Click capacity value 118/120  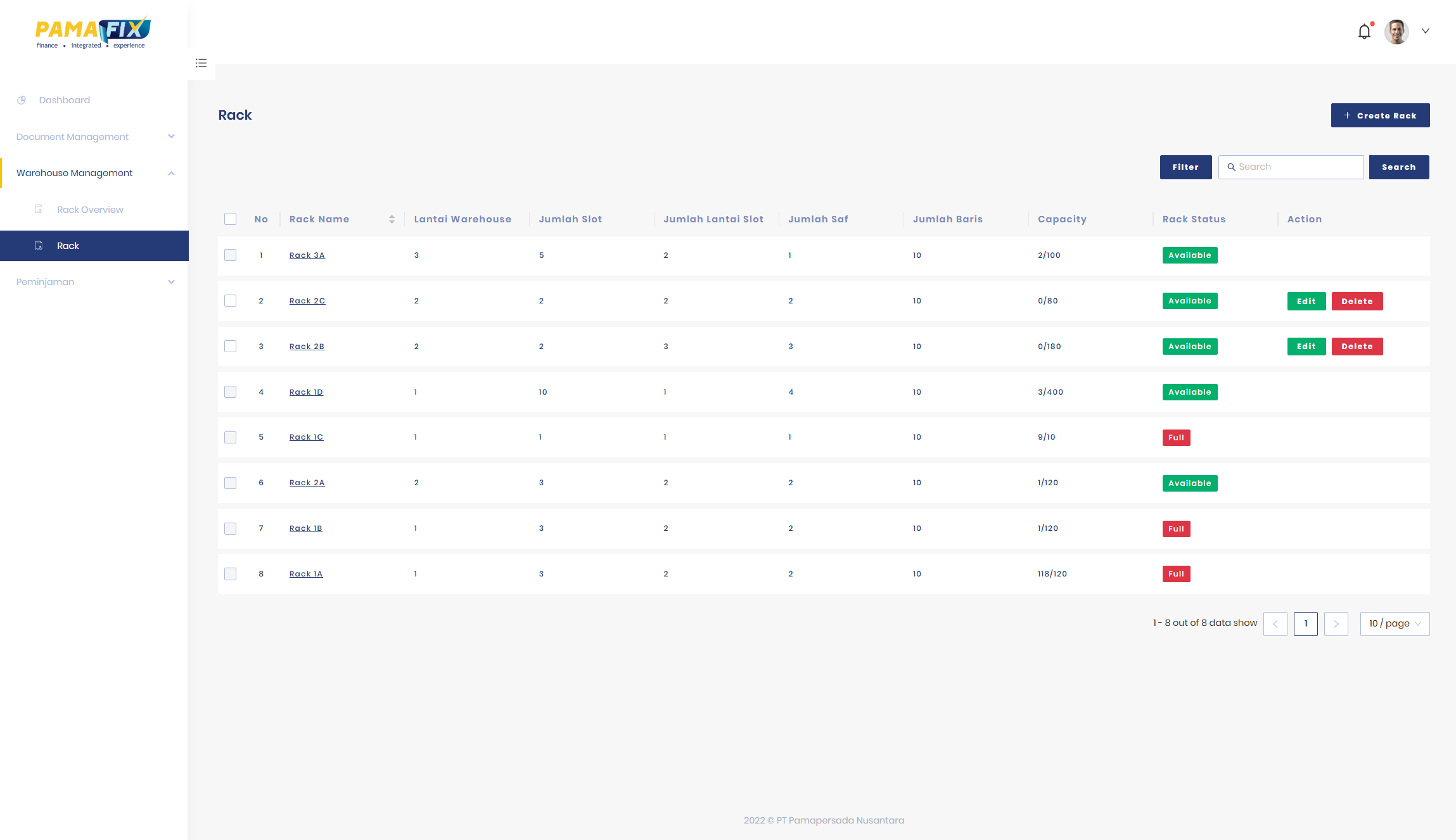1052,574
